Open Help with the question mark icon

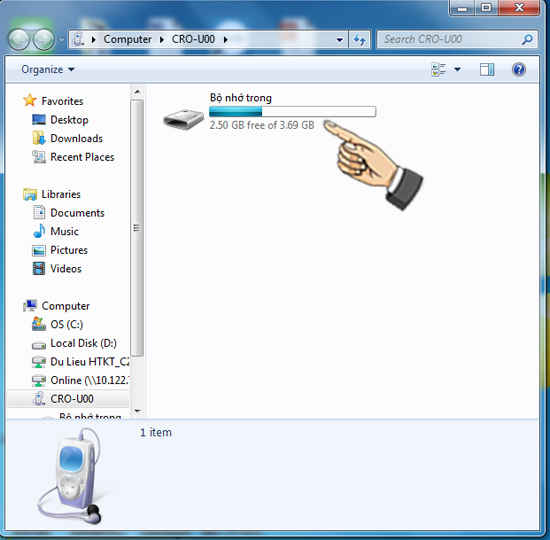pyautogui.click(x=519, y=69)
